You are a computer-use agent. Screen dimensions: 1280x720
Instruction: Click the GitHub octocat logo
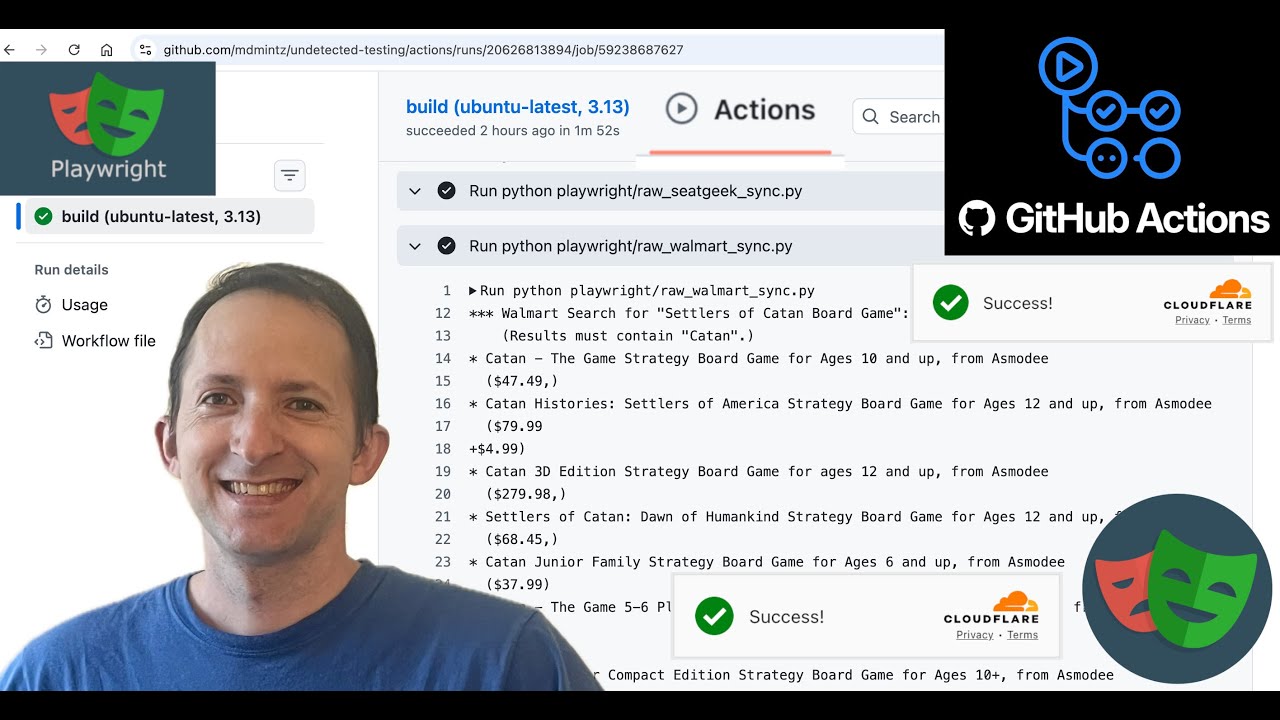[x=977, y=218]
